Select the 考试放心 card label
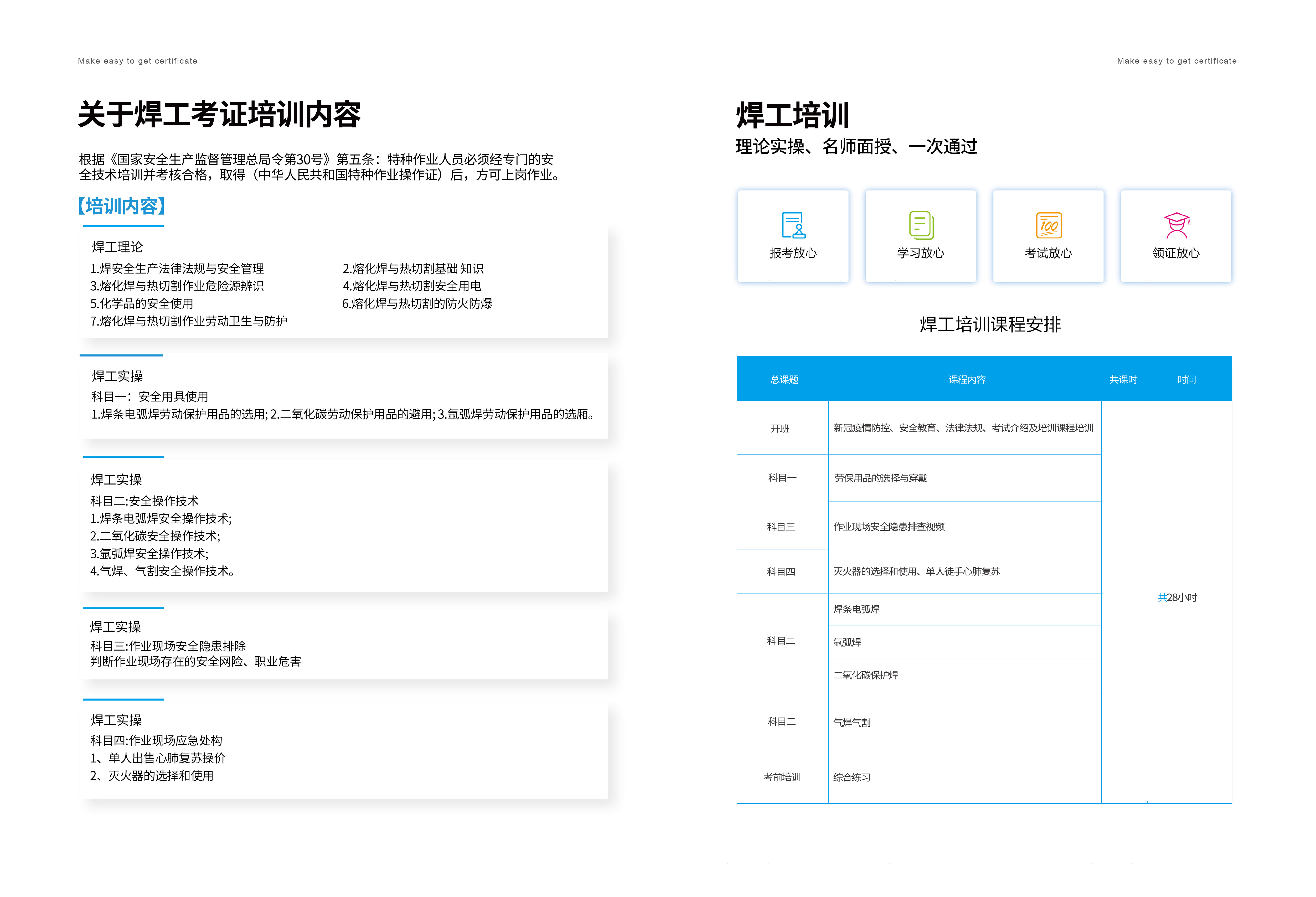1316x897 pixels. click(1048, 253)
